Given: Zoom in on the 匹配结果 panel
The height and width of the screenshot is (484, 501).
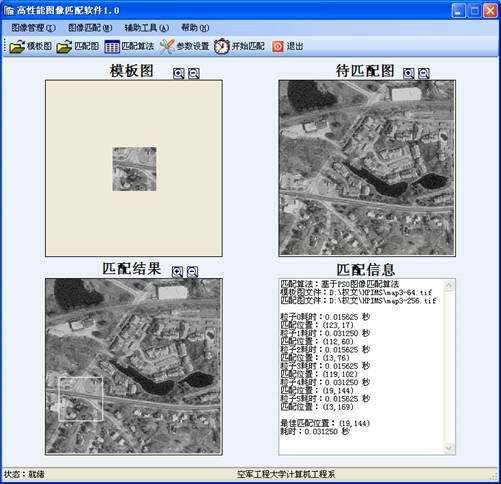Looking at the screenshot, I should tap(177, 272).
